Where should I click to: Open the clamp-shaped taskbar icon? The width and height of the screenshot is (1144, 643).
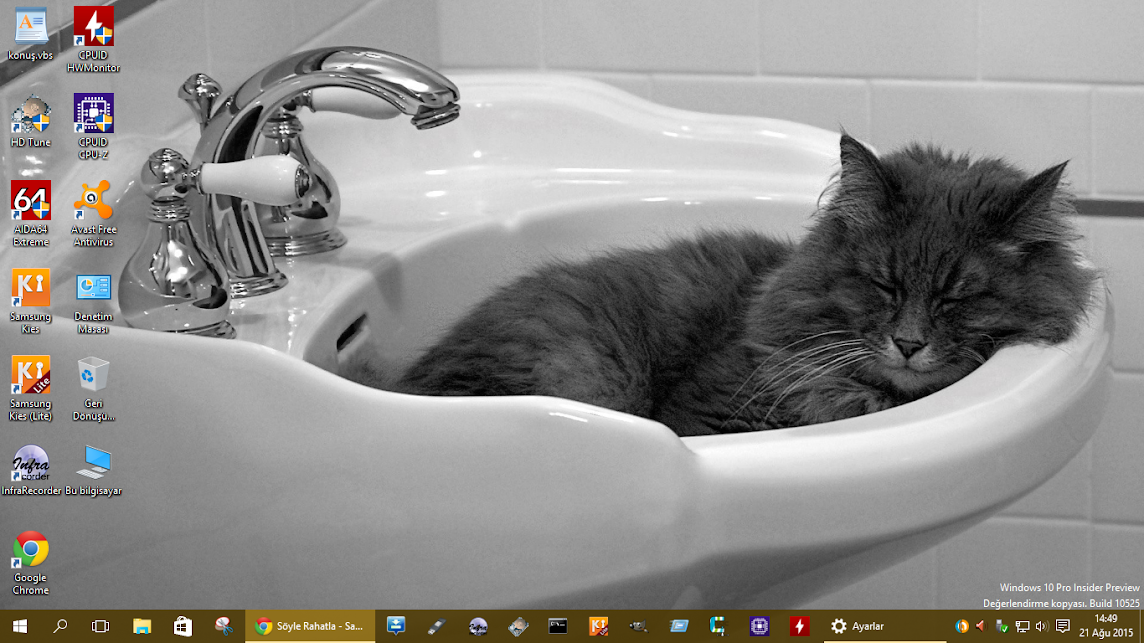coord(719,626)
